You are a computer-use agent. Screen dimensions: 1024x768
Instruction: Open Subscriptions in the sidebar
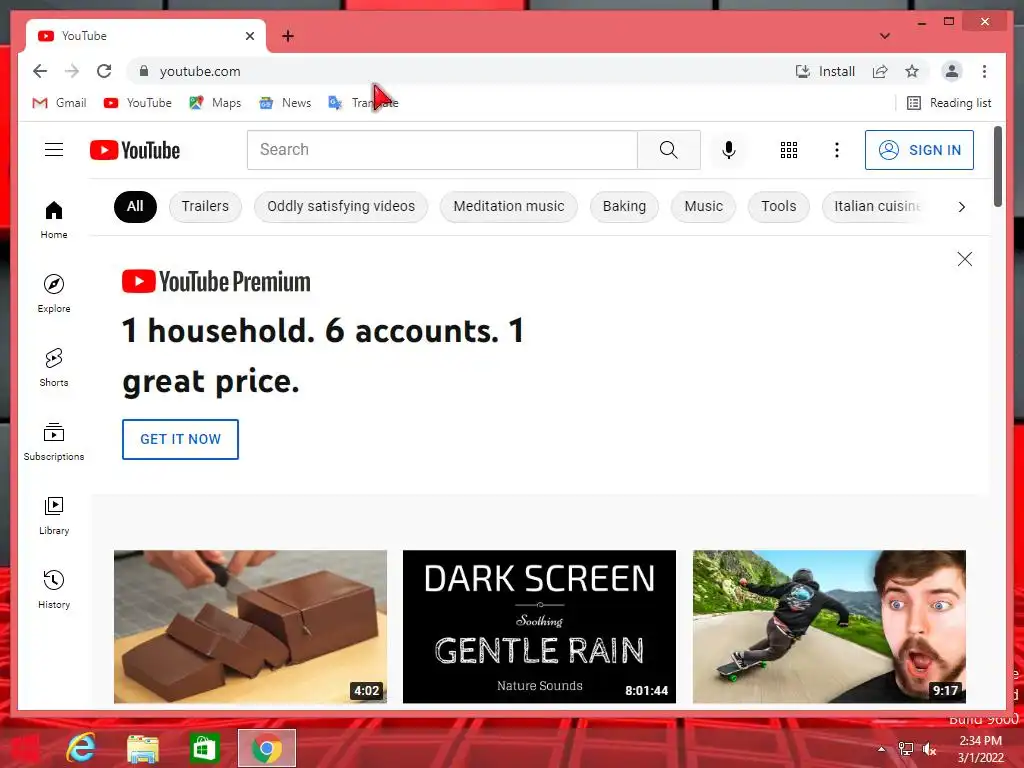54,442
